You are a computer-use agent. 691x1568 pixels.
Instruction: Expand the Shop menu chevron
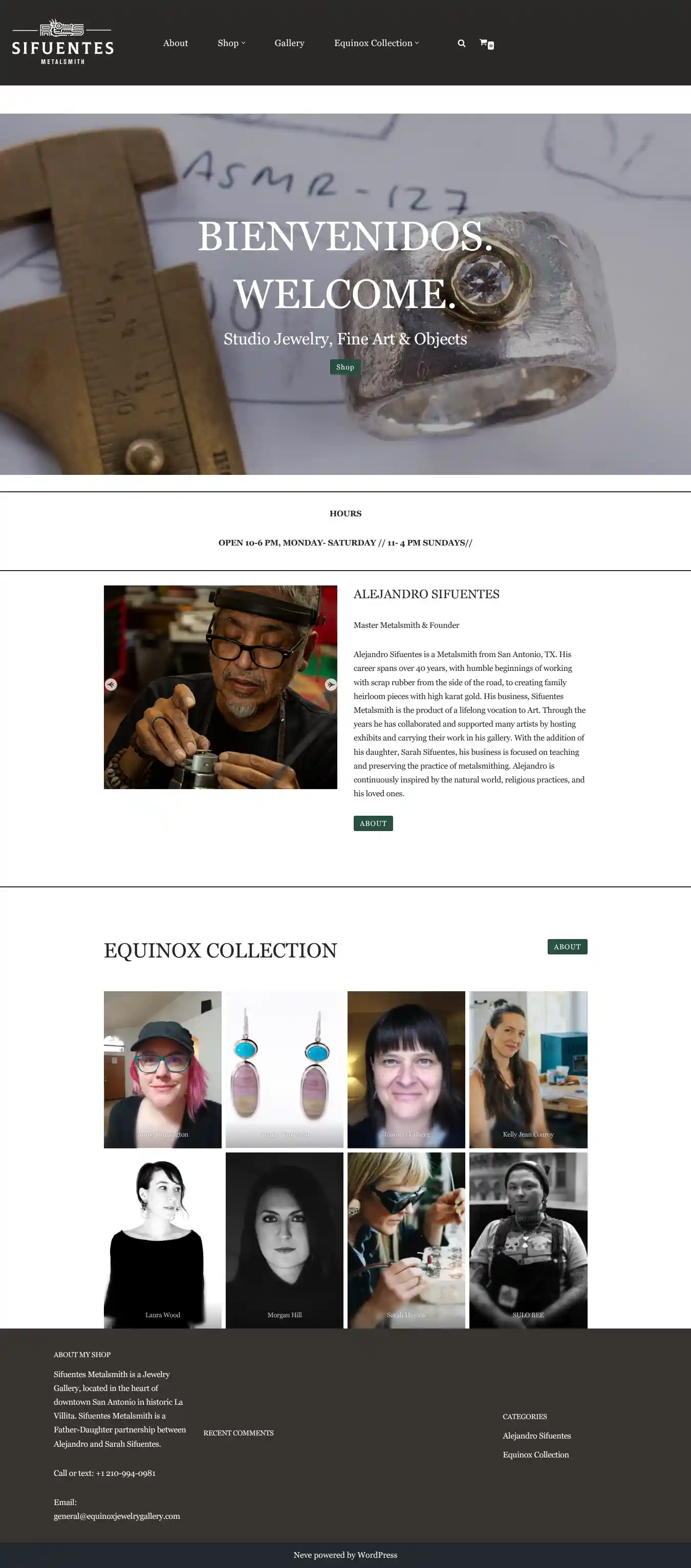tap(244, 42)
